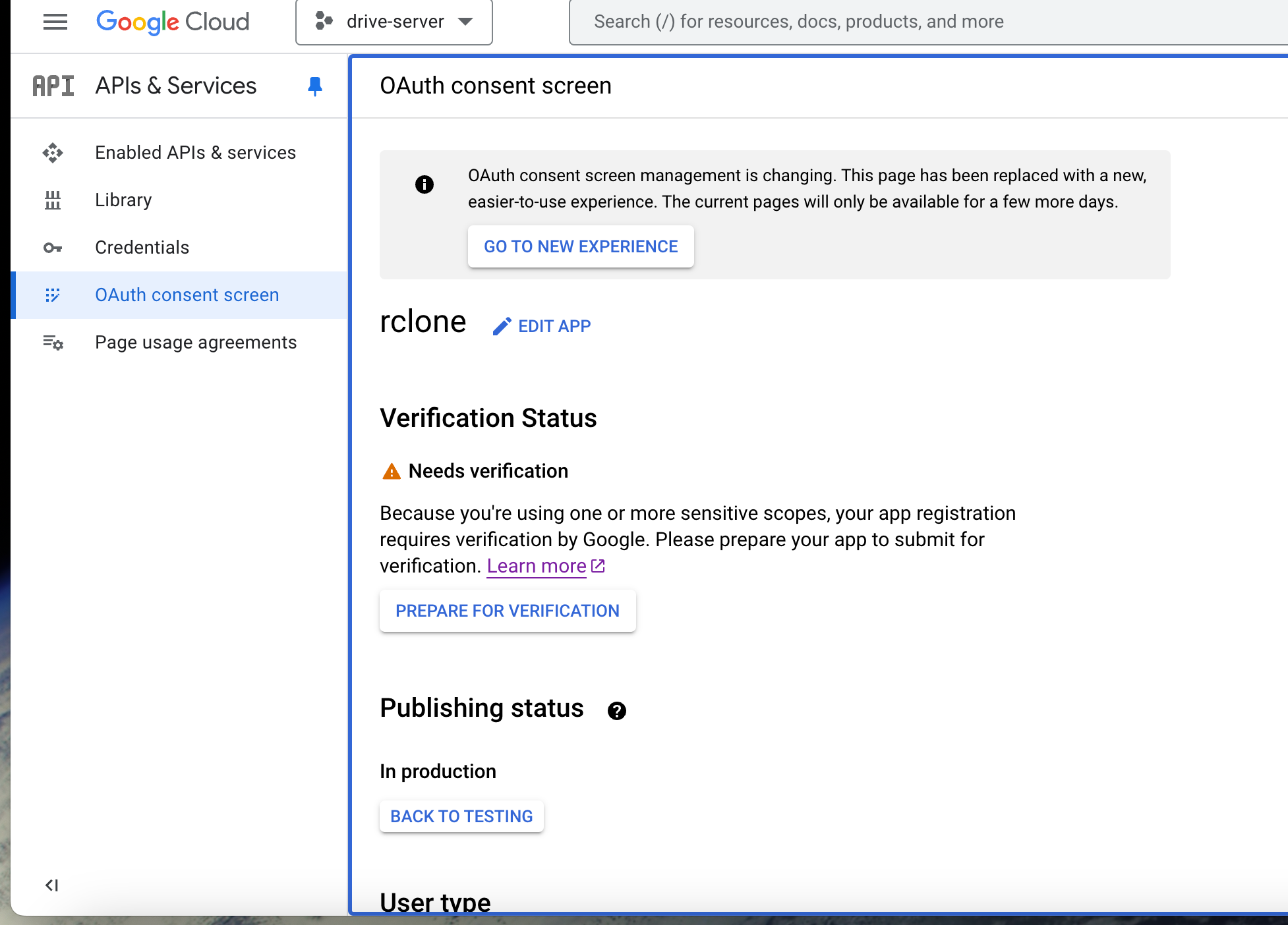Click the Publishing status heading

pos(482,708)
